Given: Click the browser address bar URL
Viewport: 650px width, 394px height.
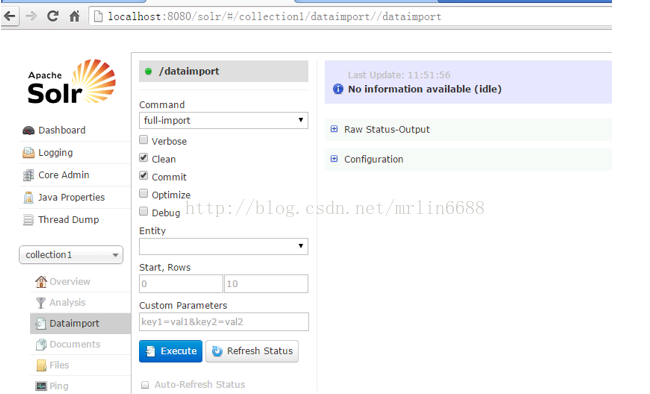Looking at the screenshot, I should coord(275,16).
